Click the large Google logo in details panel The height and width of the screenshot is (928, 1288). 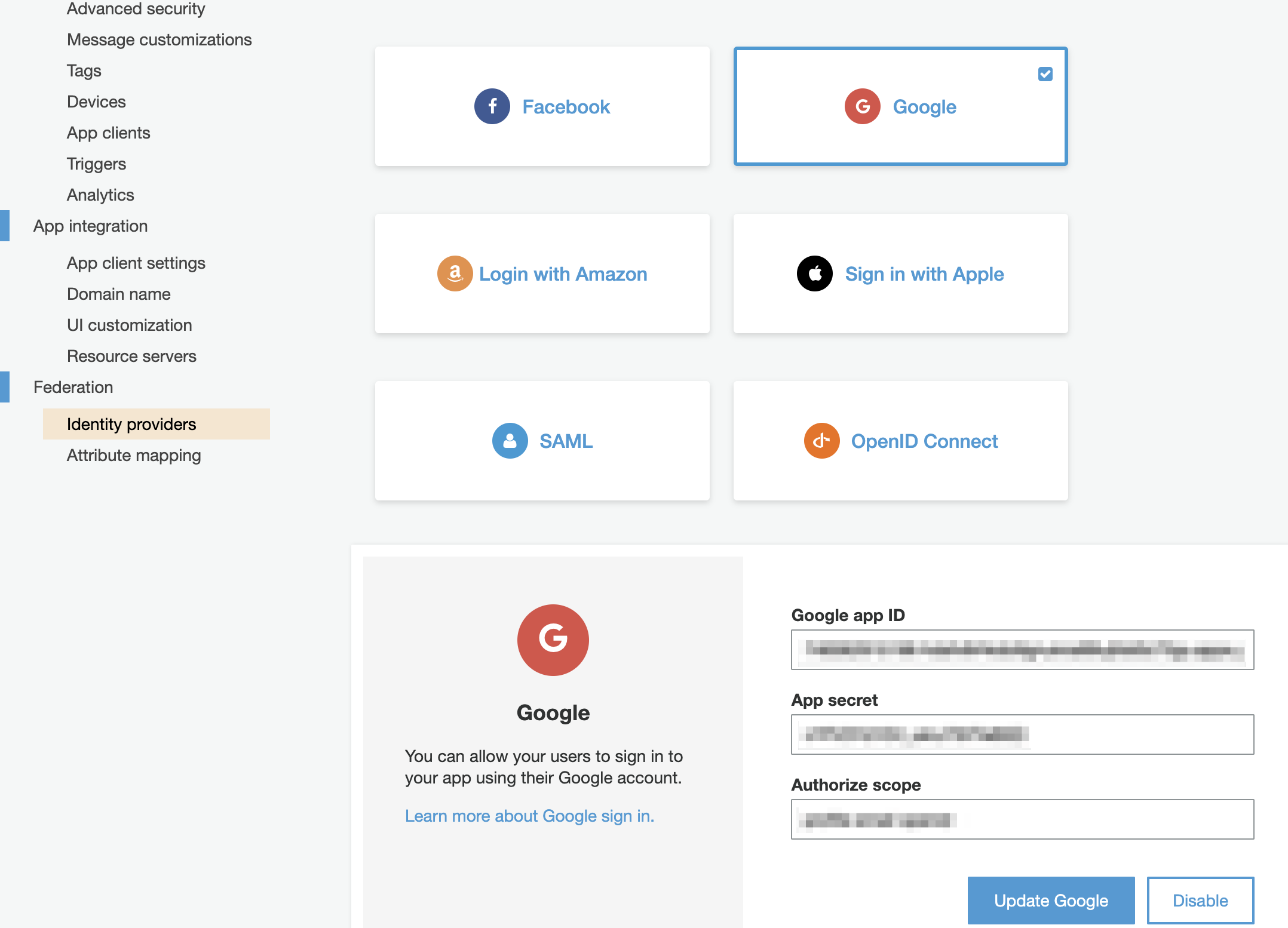pos(553,640)
